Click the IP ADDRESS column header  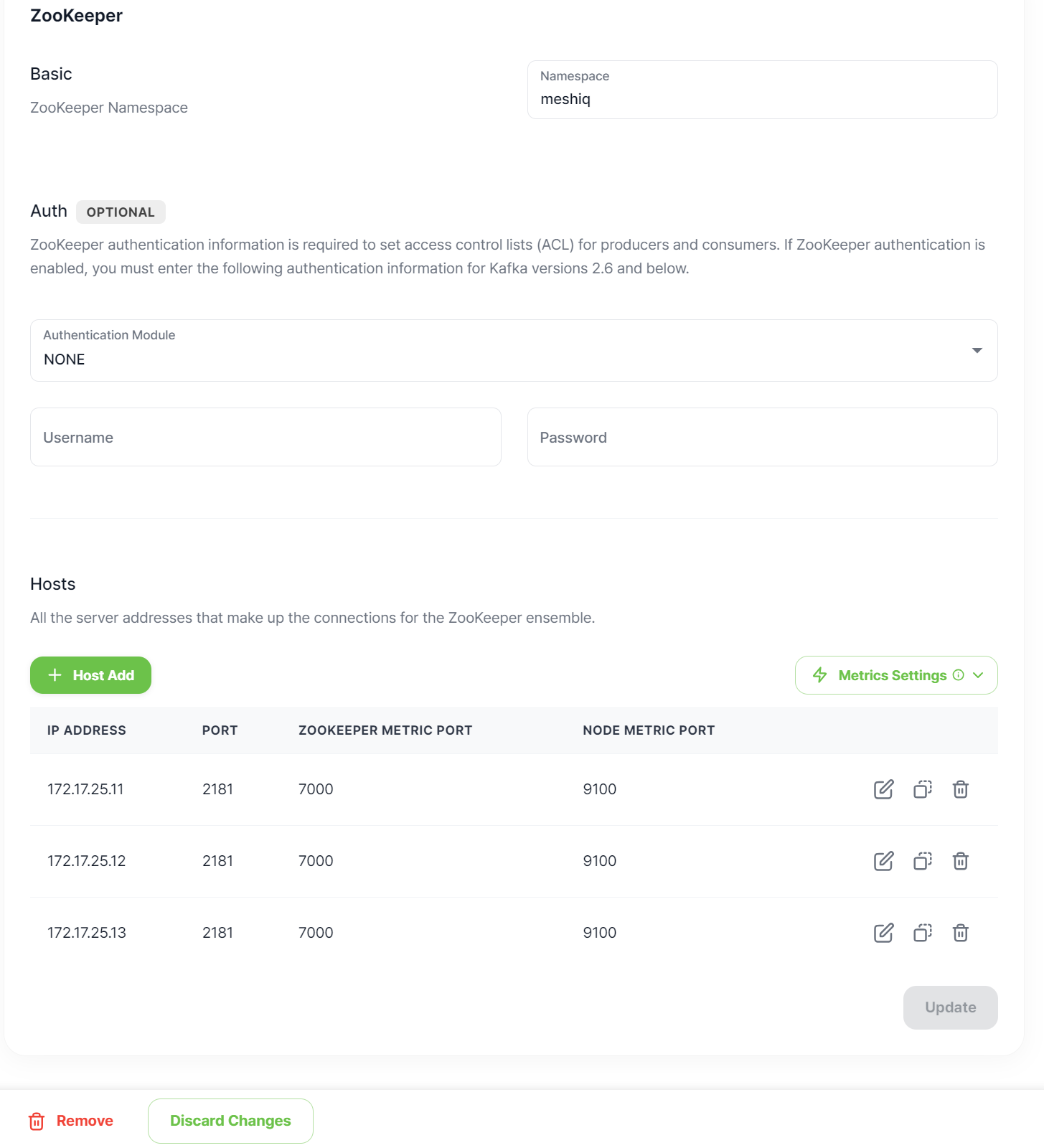[86, 730]
